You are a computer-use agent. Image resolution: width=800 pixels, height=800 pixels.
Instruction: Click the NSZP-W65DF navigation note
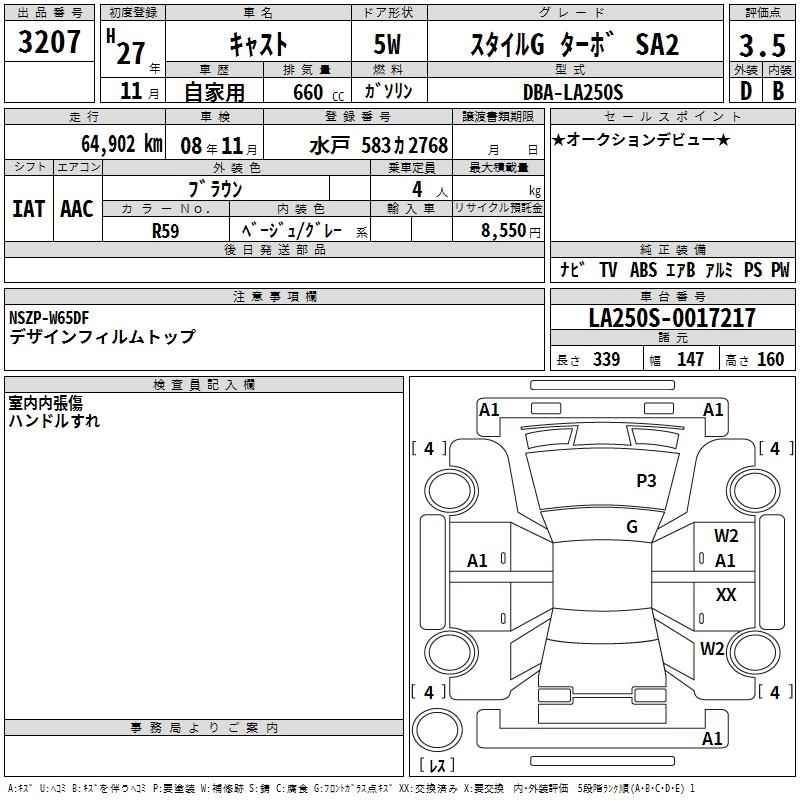pos(49,318)
